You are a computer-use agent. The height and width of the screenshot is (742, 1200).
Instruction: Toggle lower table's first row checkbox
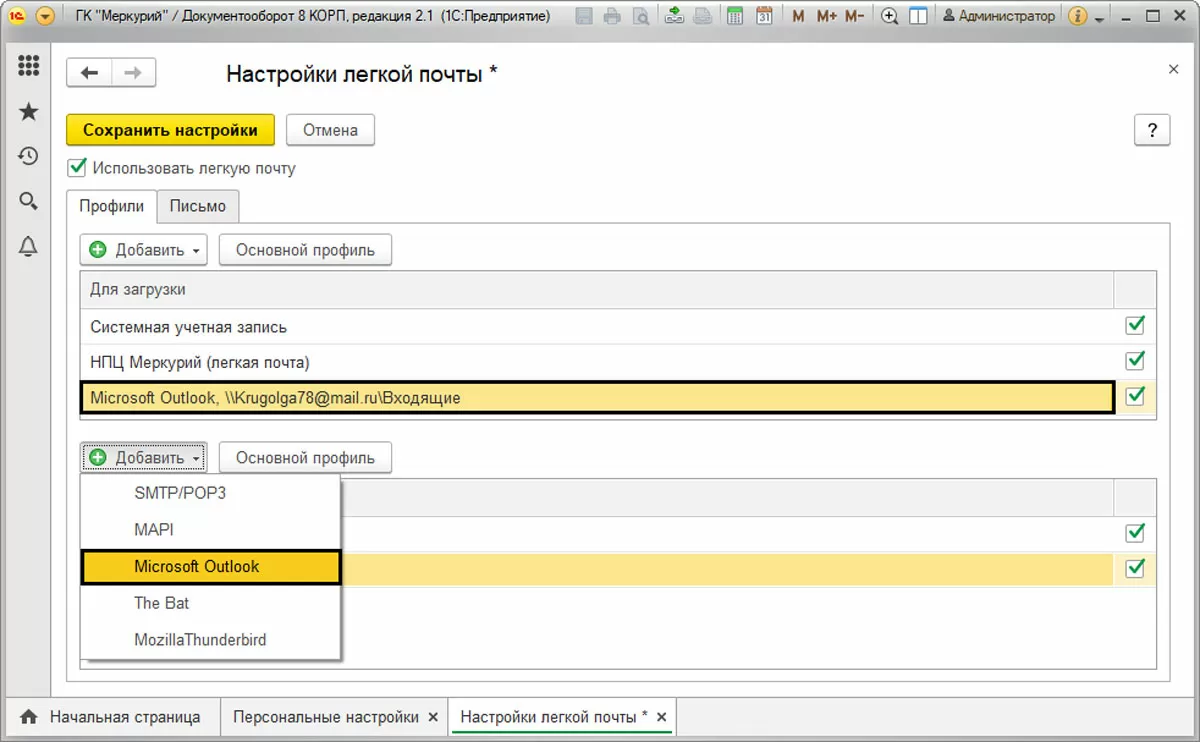1135,532
